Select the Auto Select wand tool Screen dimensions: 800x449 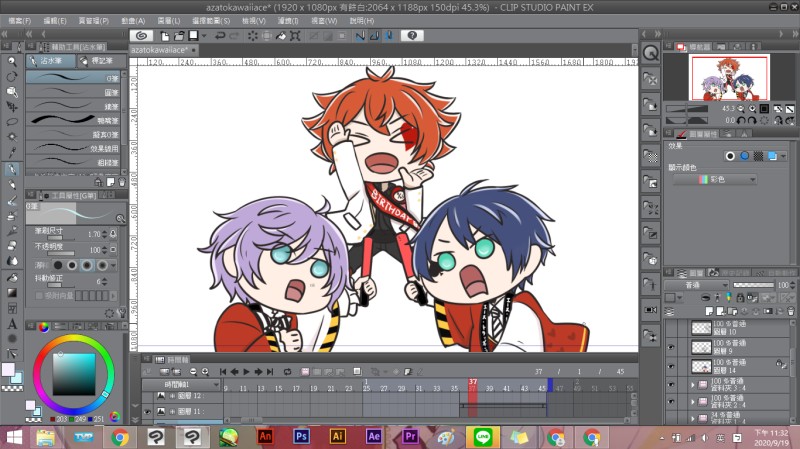pos(12,137)
